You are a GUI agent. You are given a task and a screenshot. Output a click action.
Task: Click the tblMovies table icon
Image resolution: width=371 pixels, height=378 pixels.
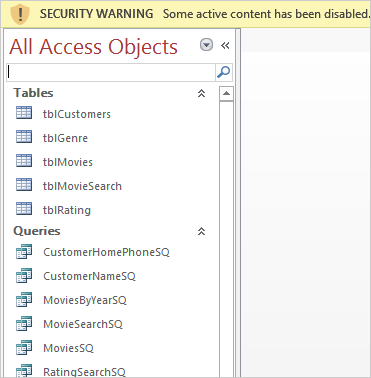(24, 161)
